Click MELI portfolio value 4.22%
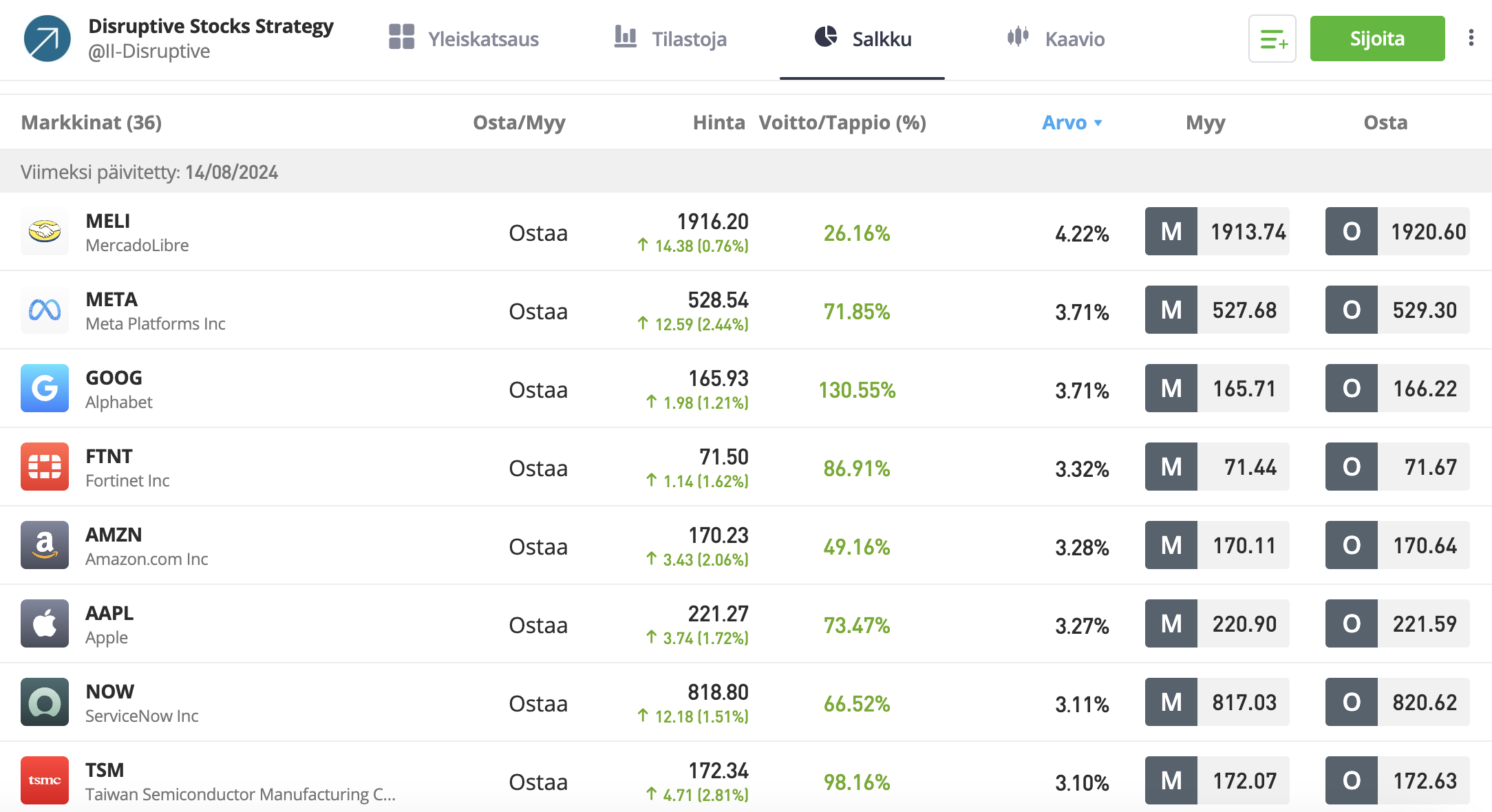Screen dimensions: 1492x812 (1082, 234)
